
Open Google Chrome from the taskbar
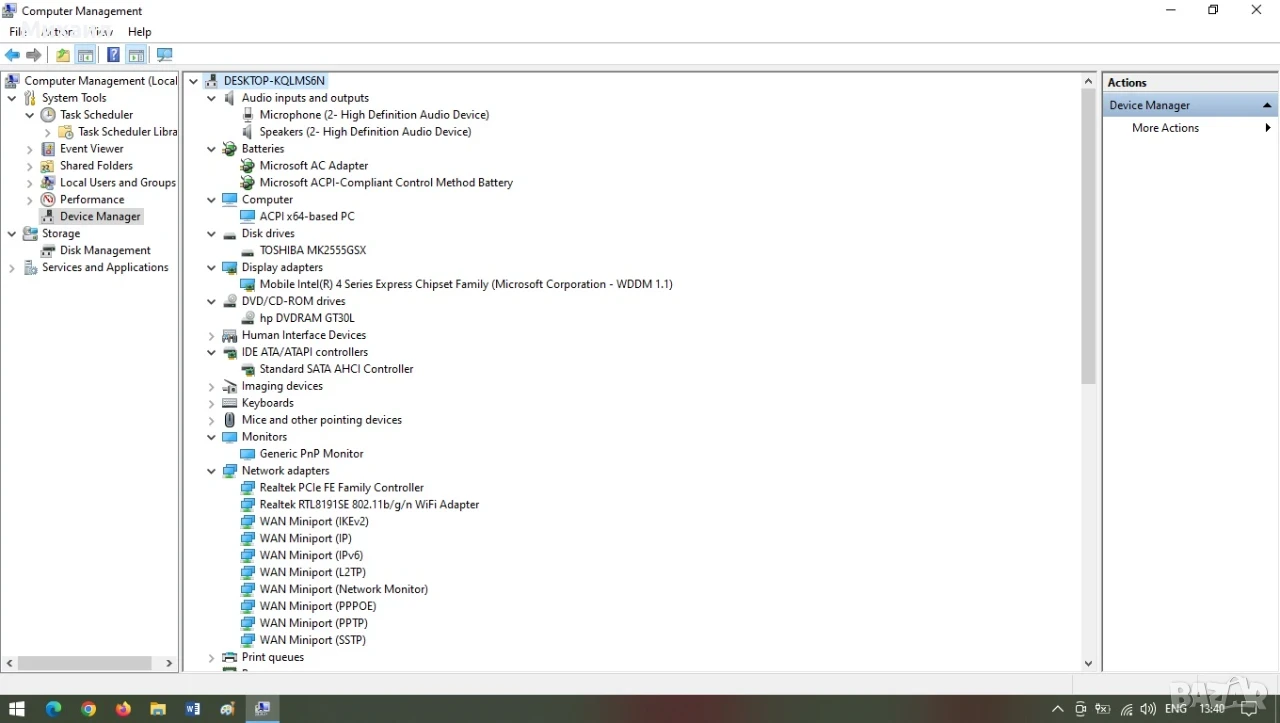coord(88,709)
